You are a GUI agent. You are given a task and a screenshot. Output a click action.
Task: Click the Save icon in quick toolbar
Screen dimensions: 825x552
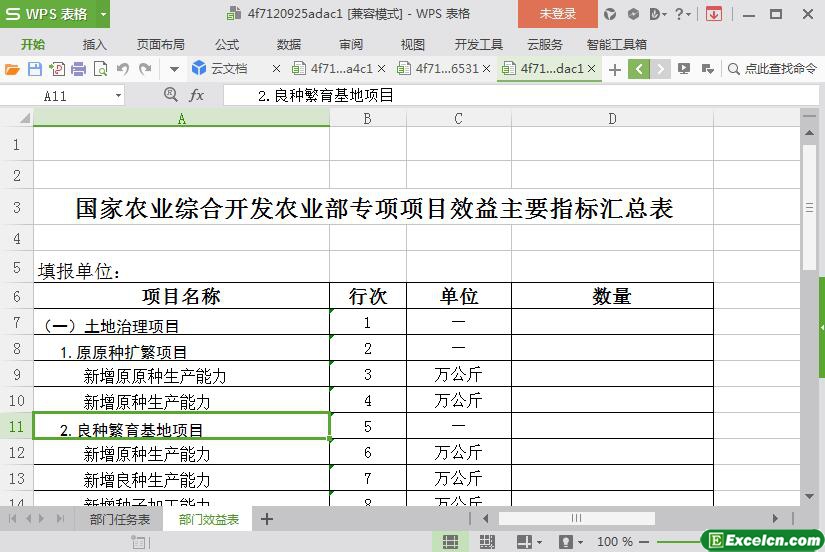point(34,69)
